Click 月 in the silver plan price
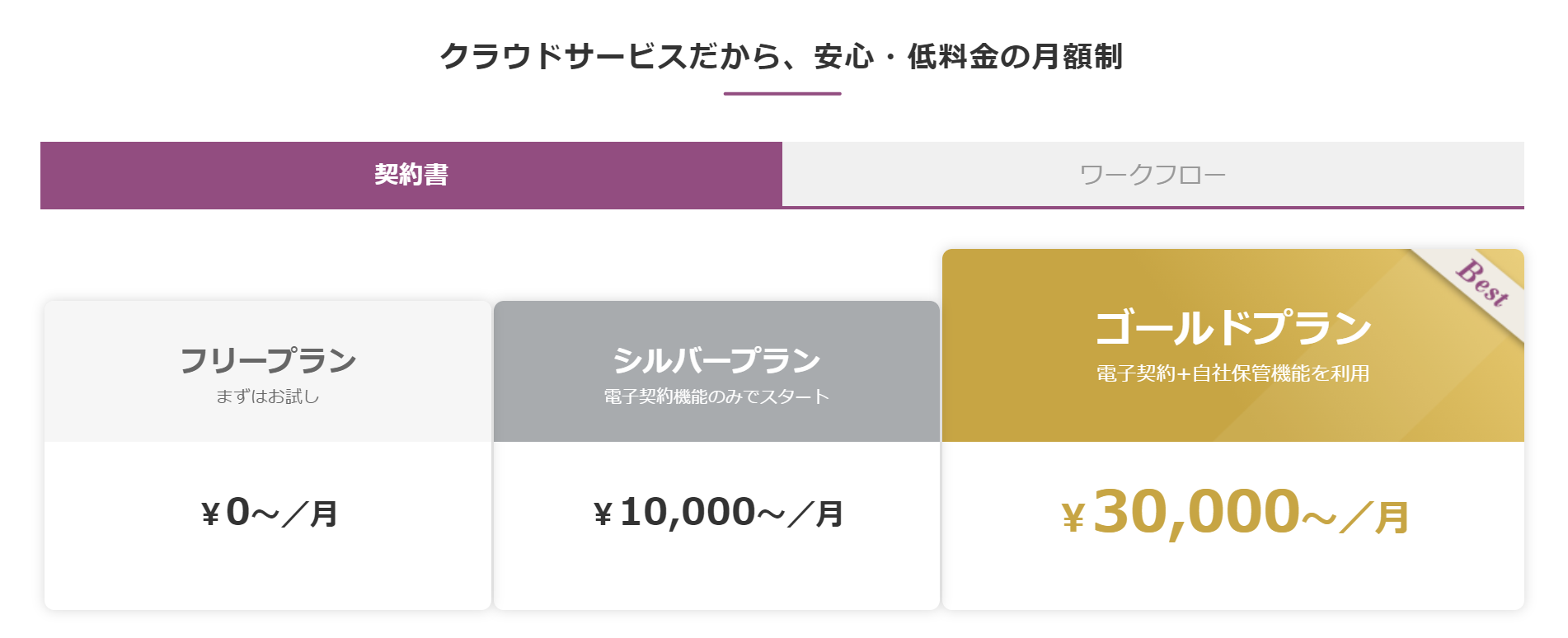 [829, 514]
